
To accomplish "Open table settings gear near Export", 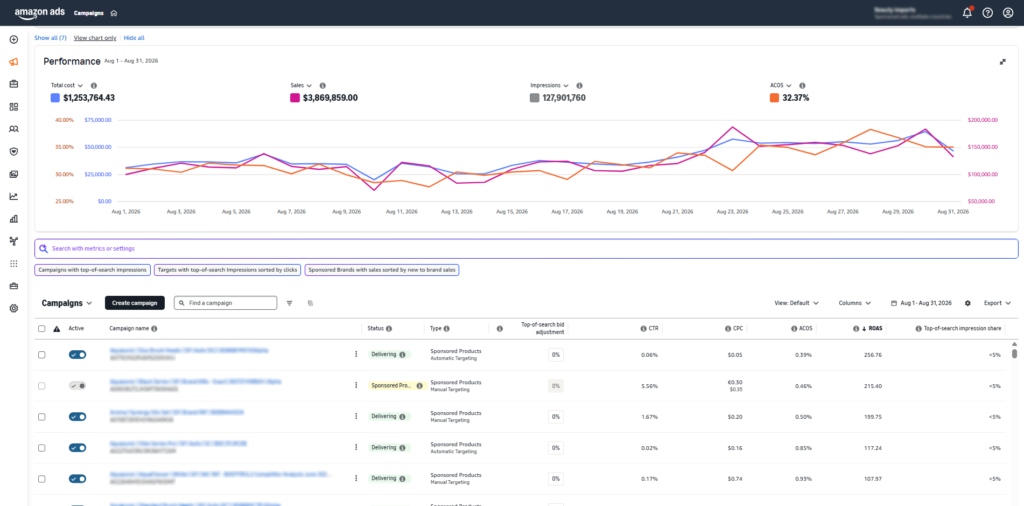I will [x=968, y=303].
